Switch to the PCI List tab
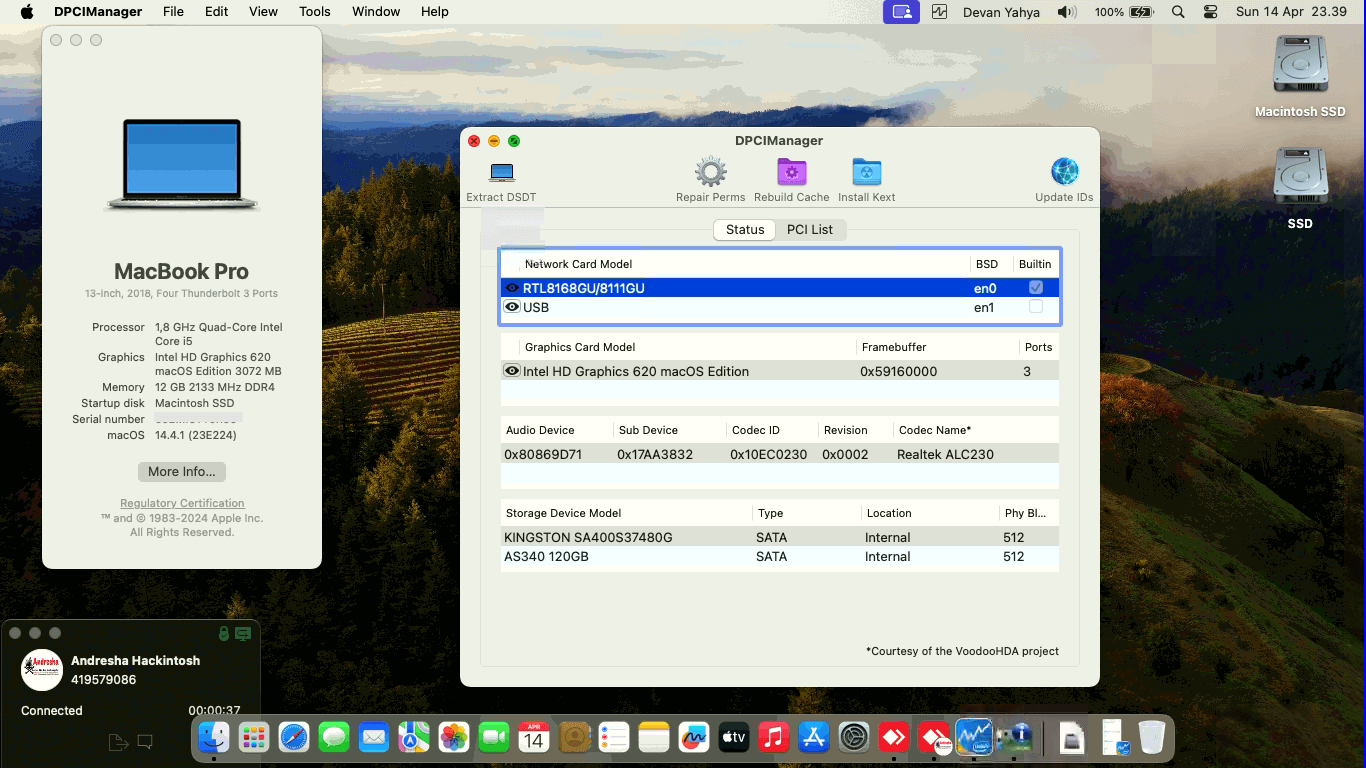This screenshot has width=1366, height=768. click(x=810, y=230)
